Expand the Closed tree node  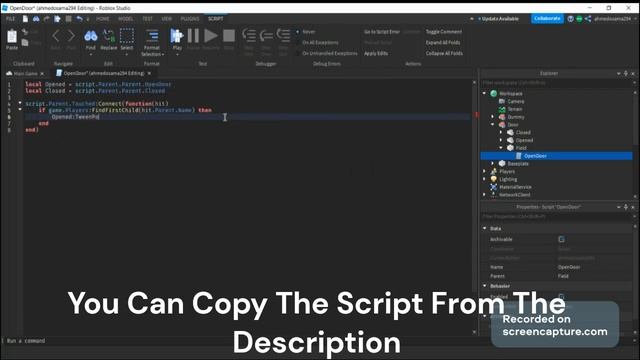(x=501, y=132)
